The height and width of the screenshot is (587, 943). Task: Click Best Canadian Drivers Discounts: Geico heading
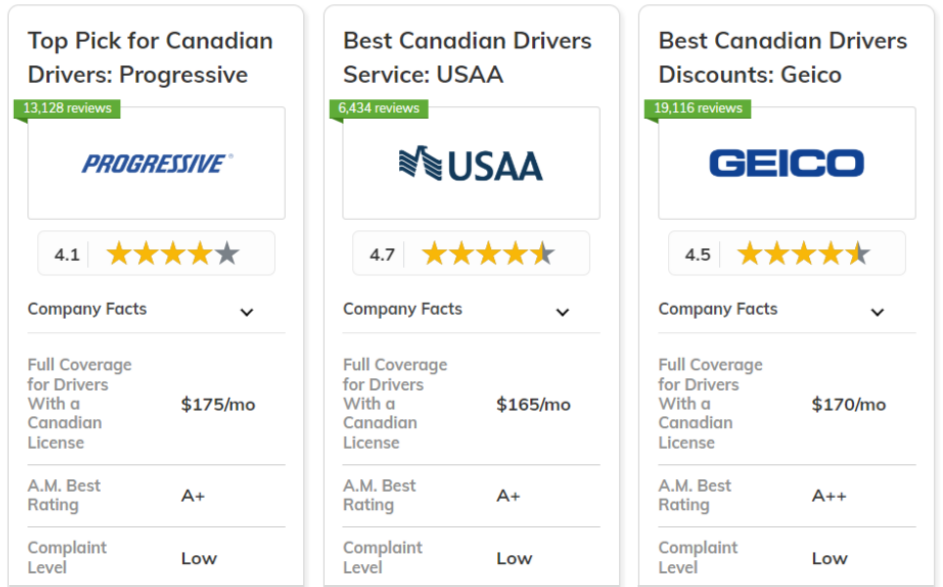(x=783, y=58)
